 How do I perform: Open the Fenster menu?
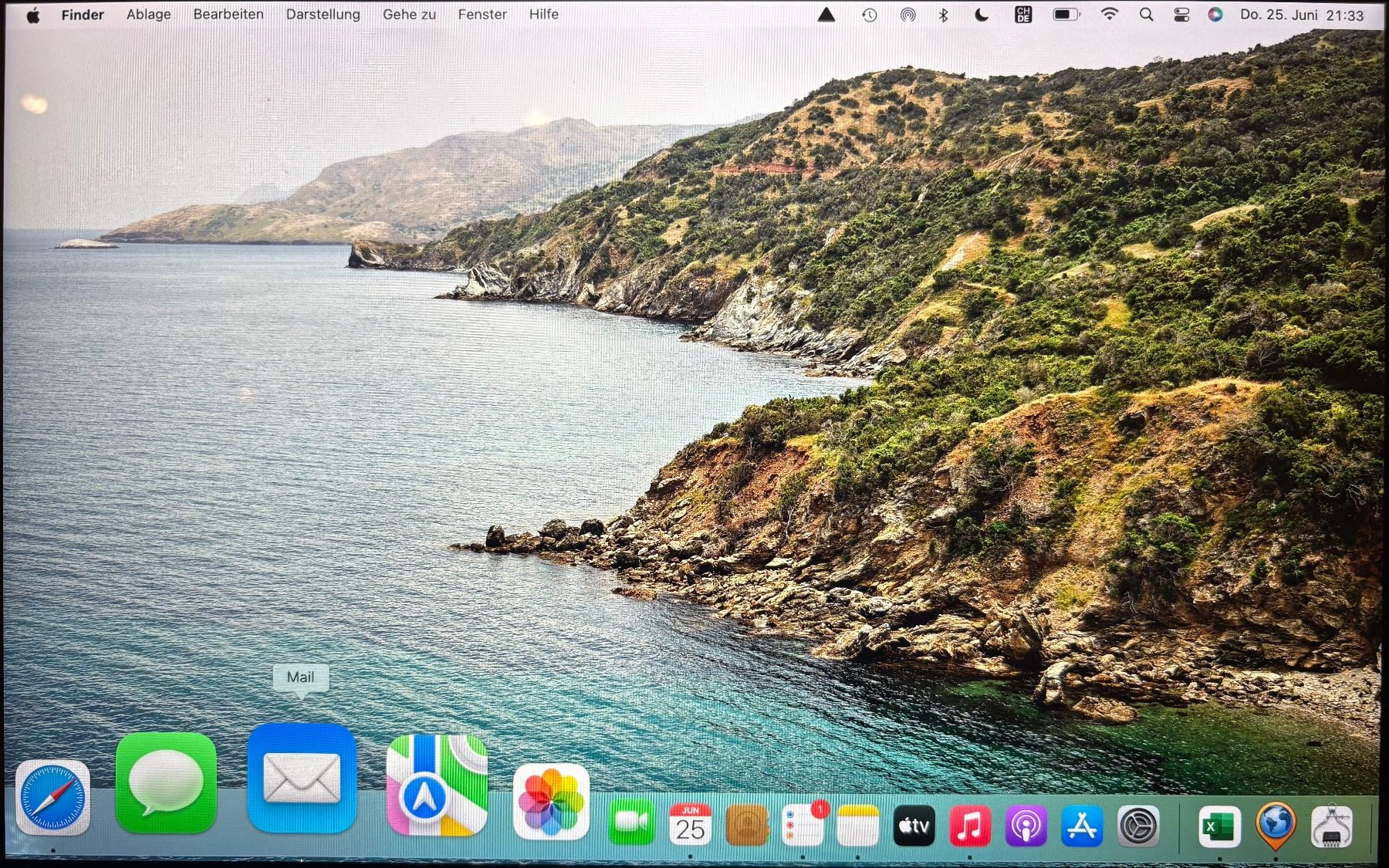point(482,15)
